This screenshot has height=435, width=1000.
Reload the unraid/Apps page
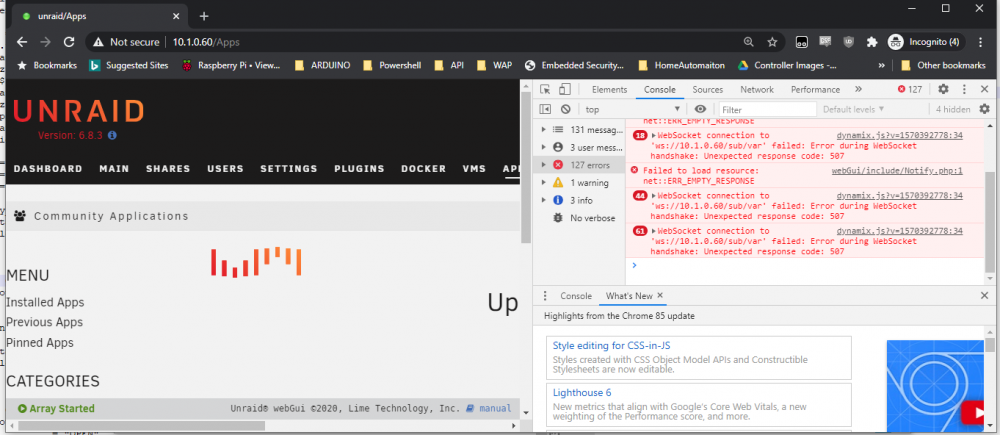coord(69,42)
